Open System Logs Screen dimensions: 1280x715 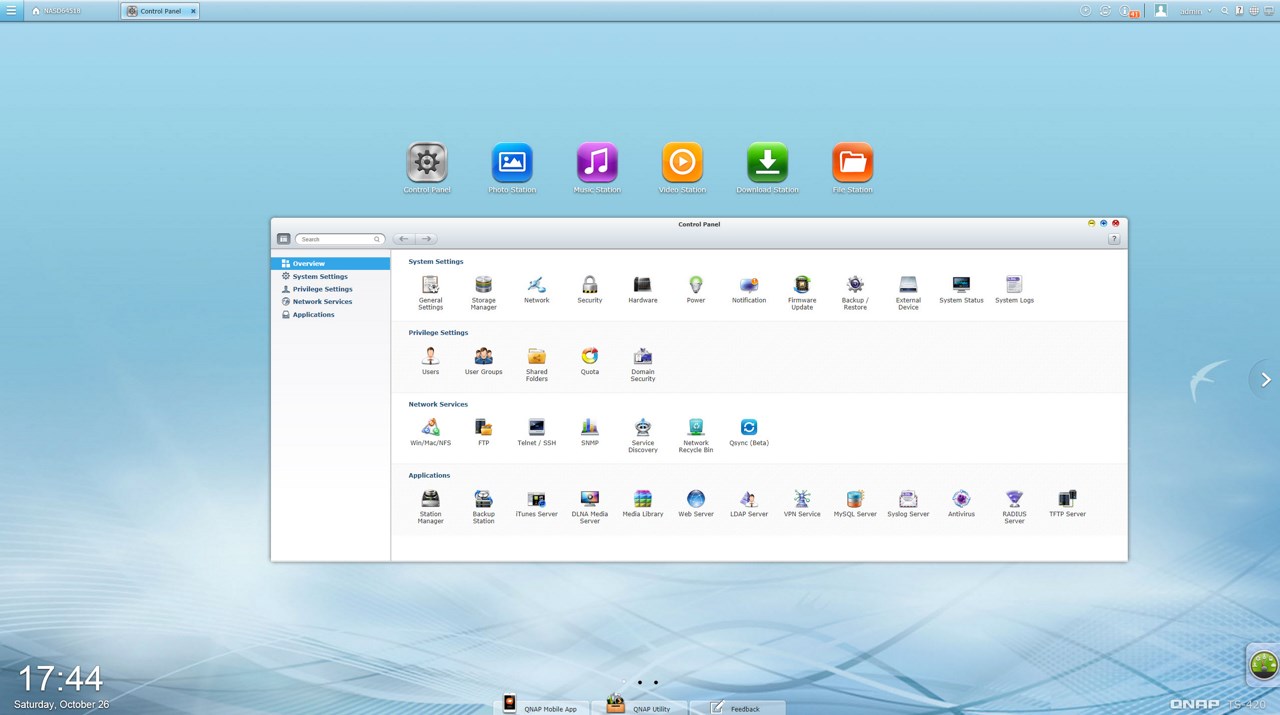1014,289
